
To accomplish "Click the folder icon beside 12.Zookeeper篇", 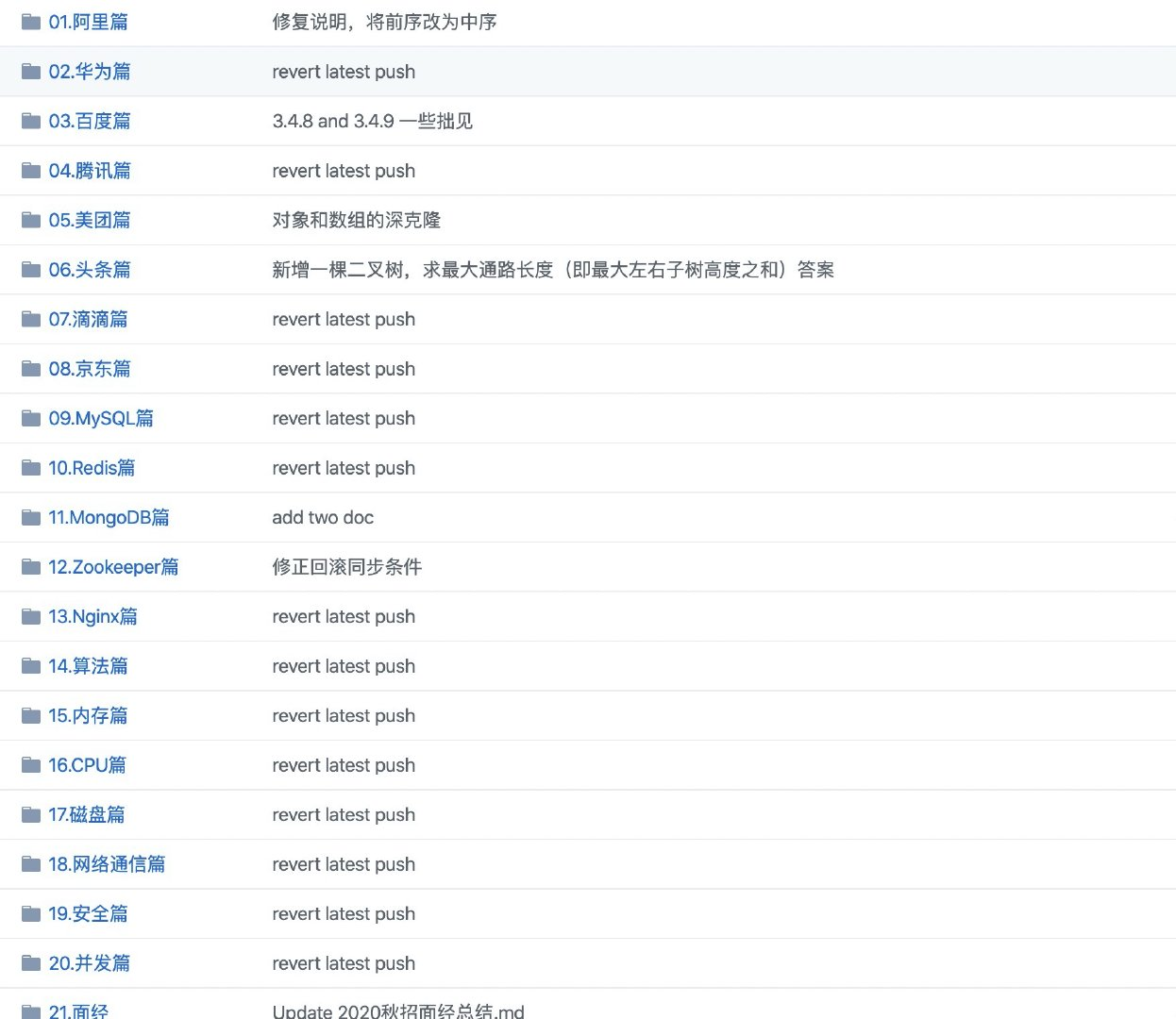I will point(31,567).
